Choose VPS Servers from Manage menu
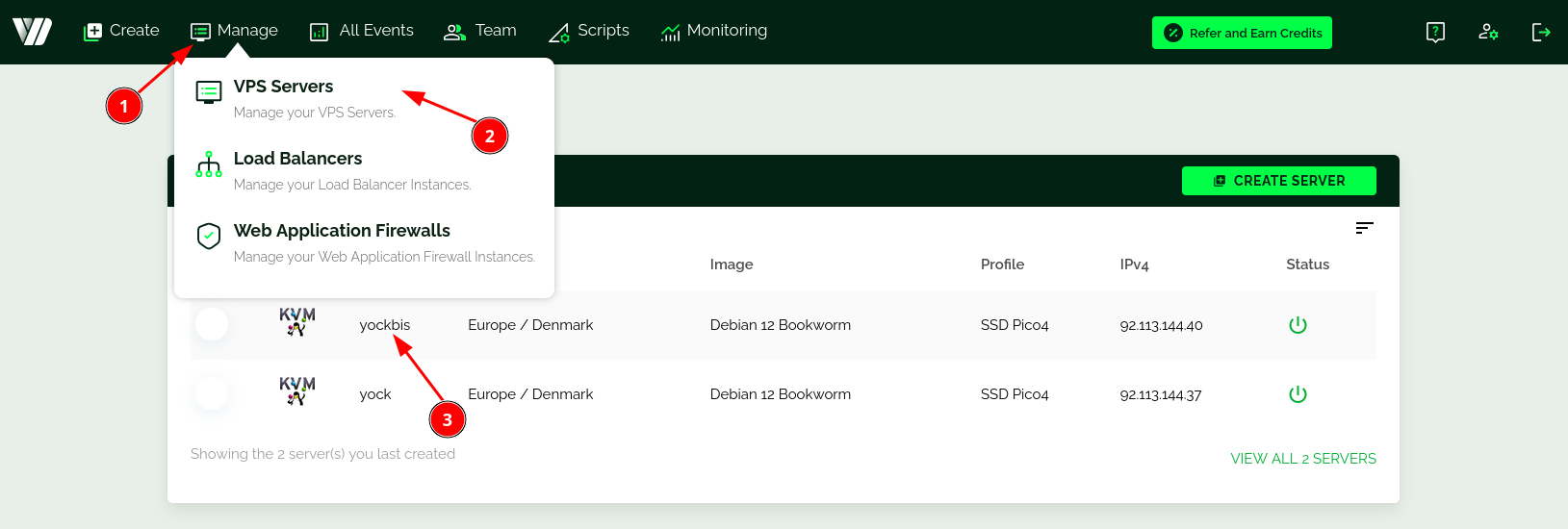Image resolution: width=1568 pixels, height=529 pixels. pyautogui.click(x=283, y=88)
